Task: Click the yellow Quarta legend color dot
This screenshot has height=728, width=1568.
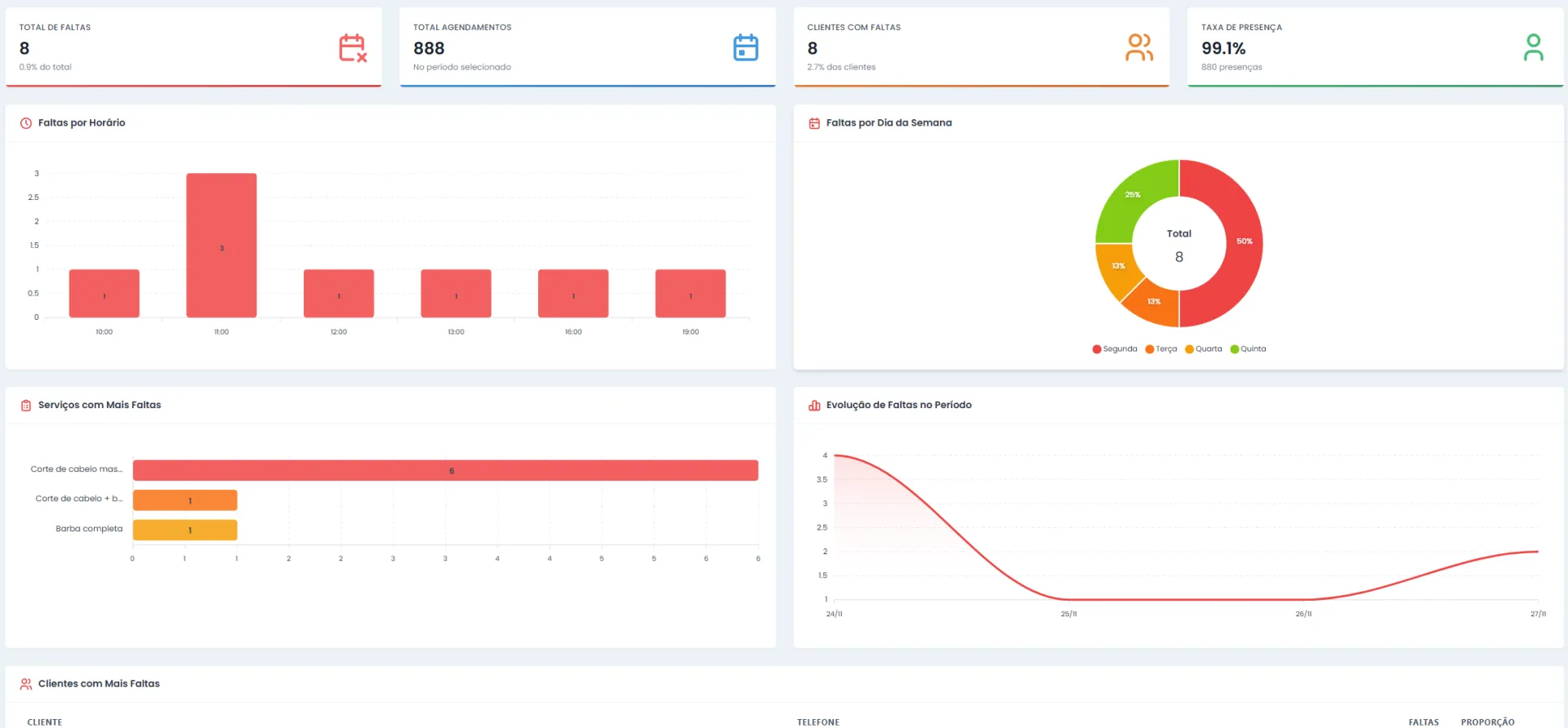Action: tap(1189, 349)
